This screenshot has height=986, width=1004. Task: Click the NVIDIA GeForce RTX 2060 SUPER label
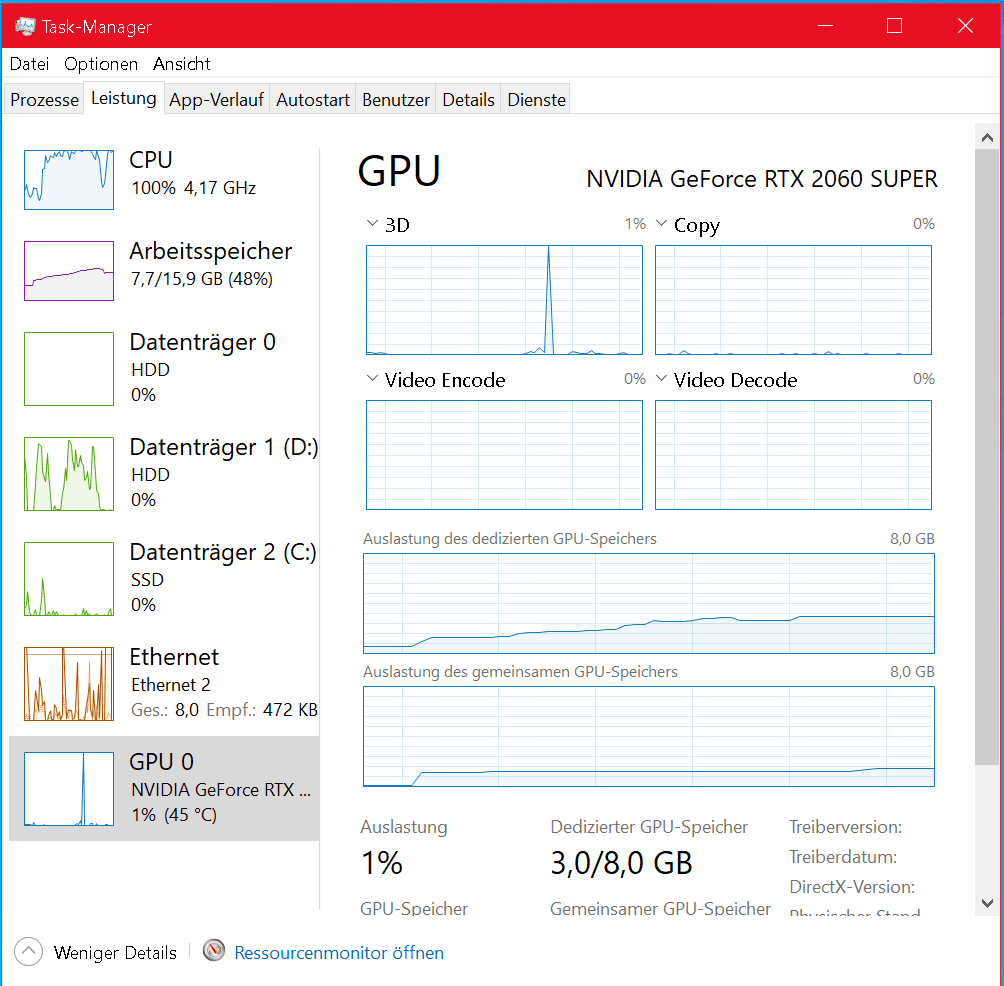[x=762, y=179]
